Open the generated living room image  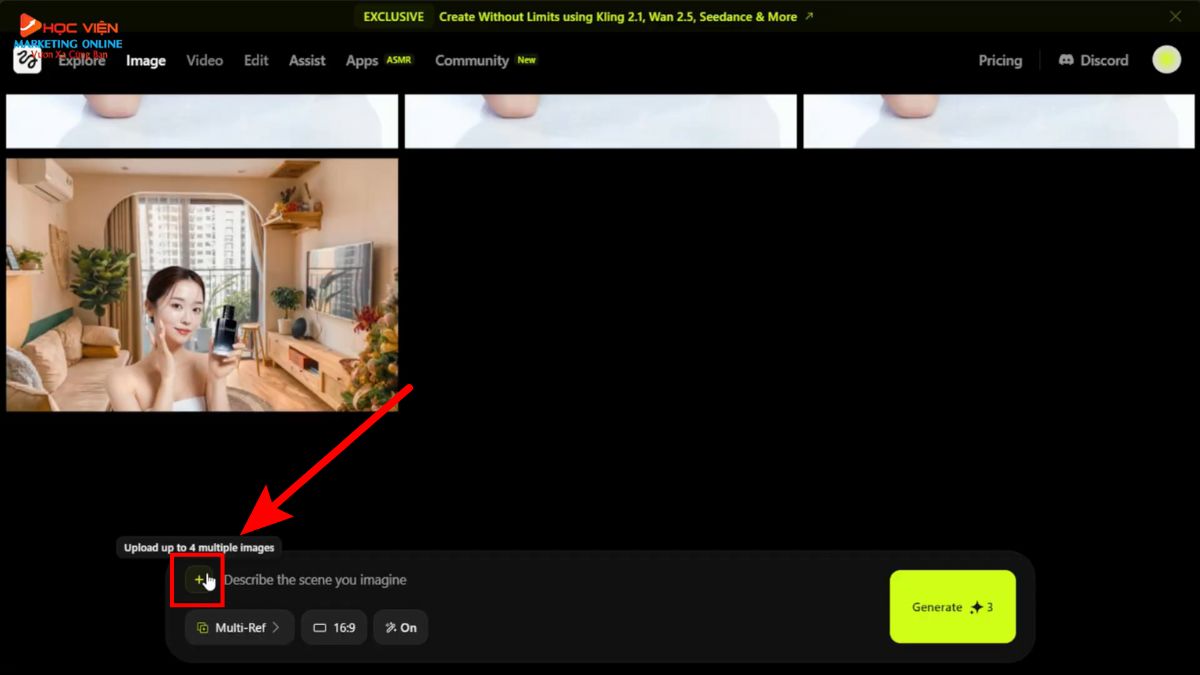[202, 285]
